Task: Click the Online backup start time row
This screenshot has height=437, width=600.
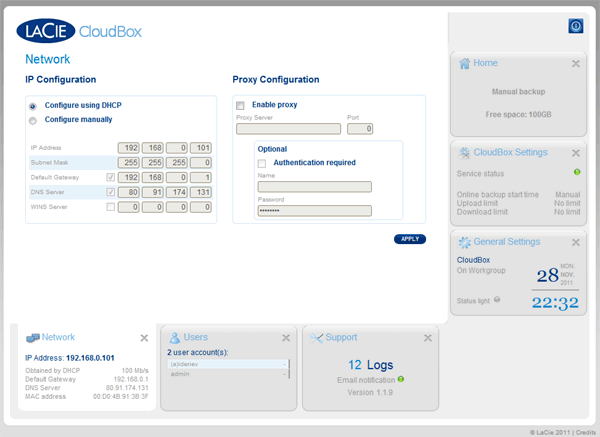Action: pyautogui.click(x=518, y=194)
